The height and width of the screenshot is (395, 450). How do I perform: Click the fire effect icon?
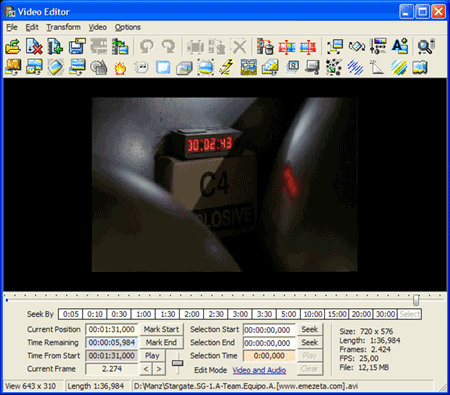(x=120, y=68)
